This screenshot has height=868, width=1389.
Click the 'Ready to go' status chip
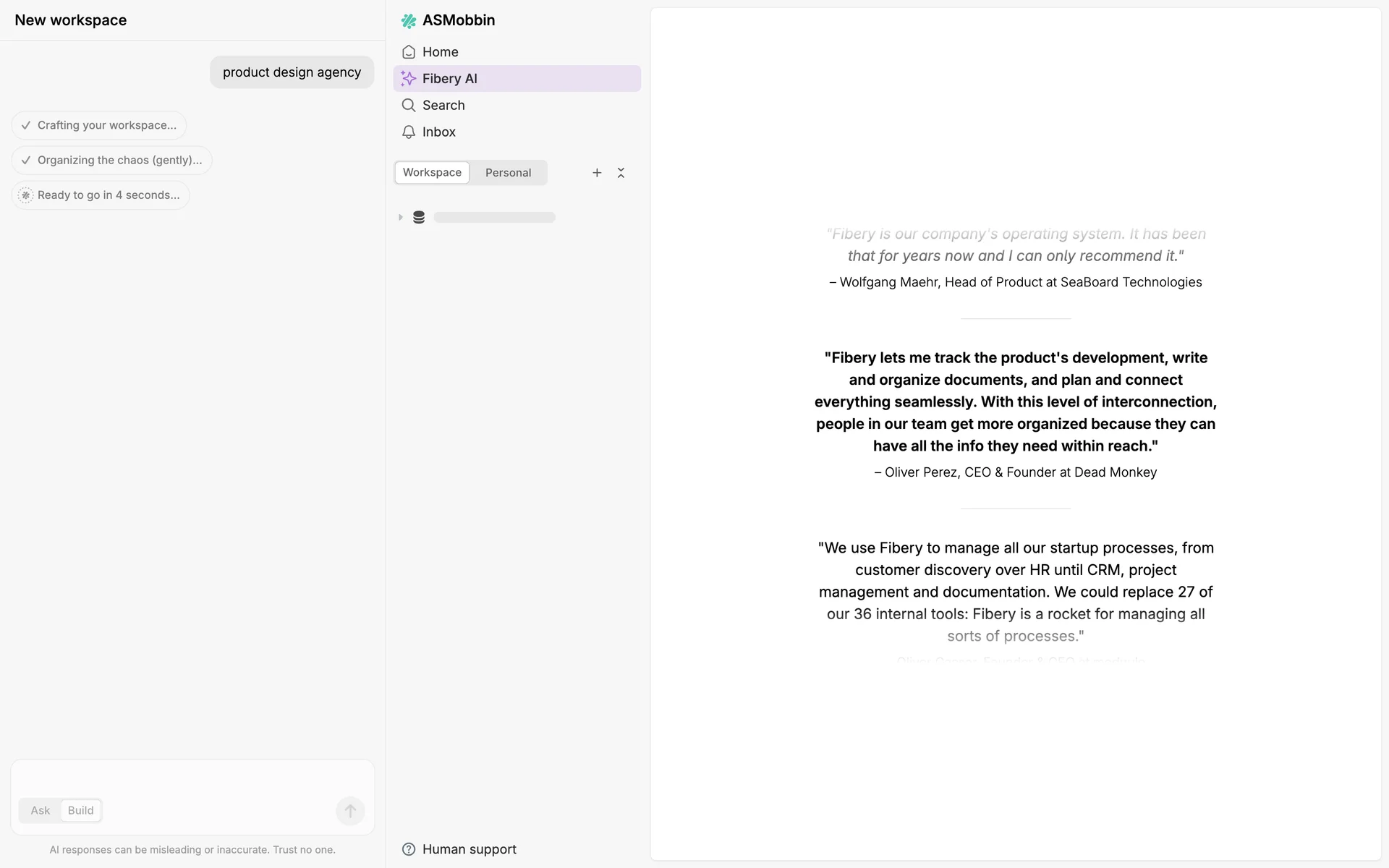[101, 195]
